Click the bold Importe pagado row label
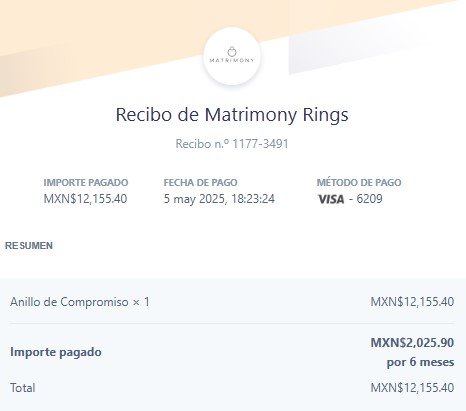This screenshot has width=466, height=411. click(x=56, y=352)
